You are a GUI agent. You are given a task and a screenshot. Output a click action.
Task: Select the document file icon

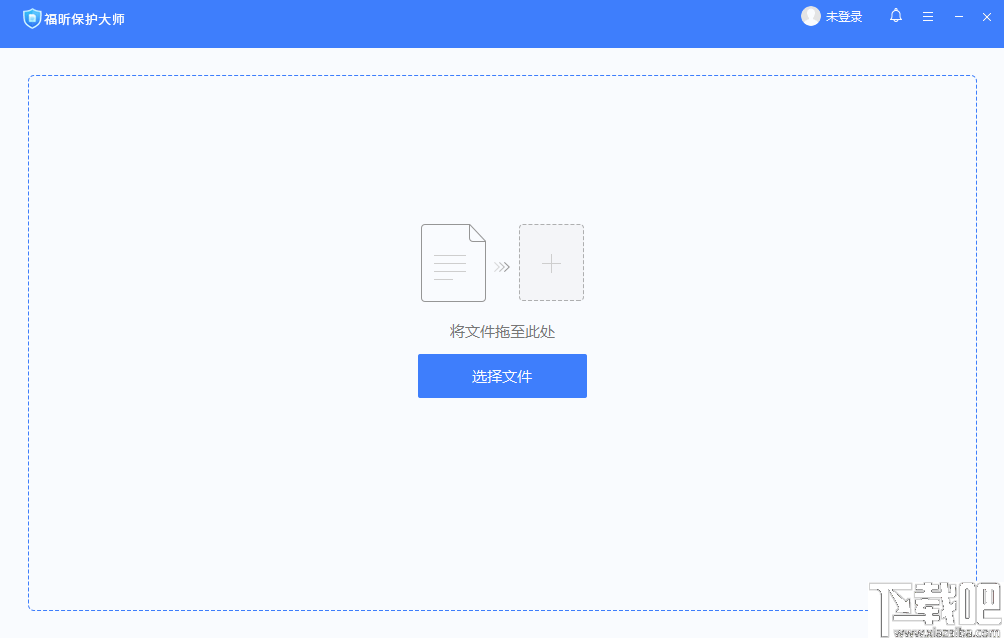point(453,262)
